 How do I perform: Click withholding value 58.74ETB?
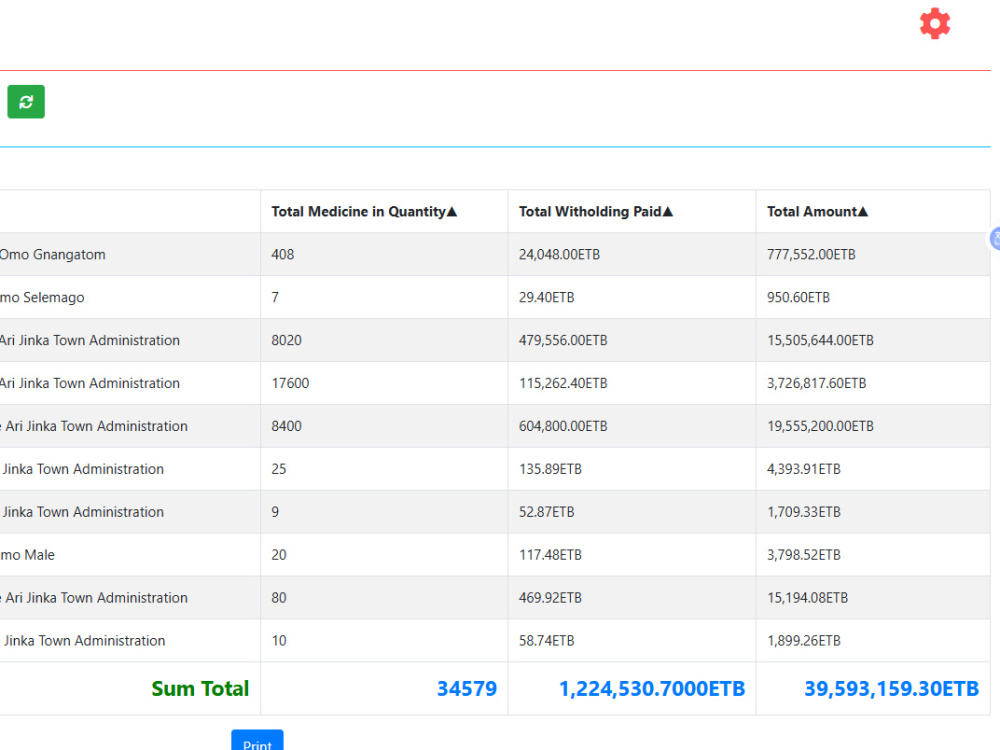547,641
